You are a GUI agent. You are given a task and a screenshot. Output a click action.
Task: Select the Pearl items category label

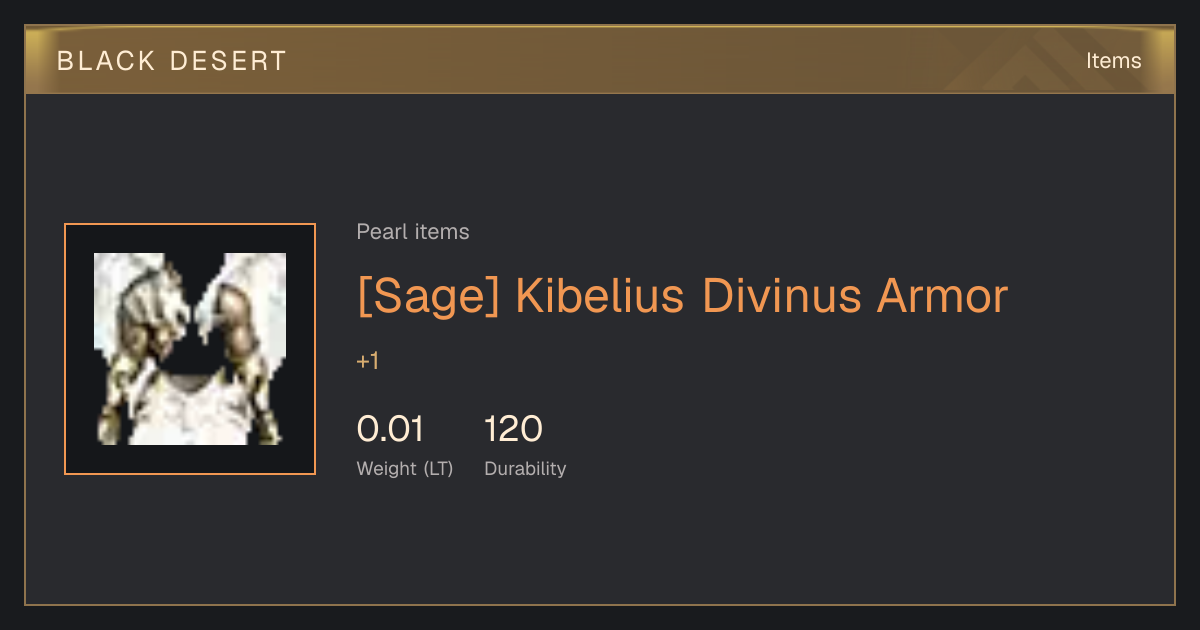tap(413, 232)
